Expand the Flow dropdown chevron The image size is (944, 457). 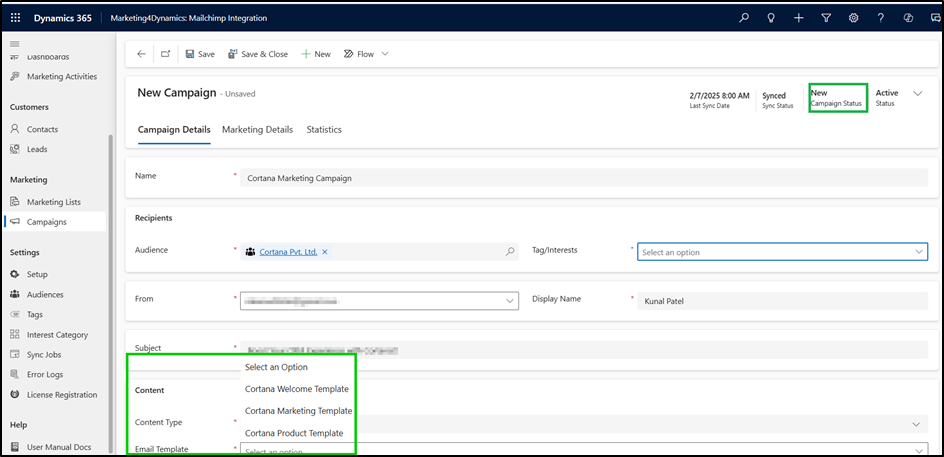click(385, 54)
